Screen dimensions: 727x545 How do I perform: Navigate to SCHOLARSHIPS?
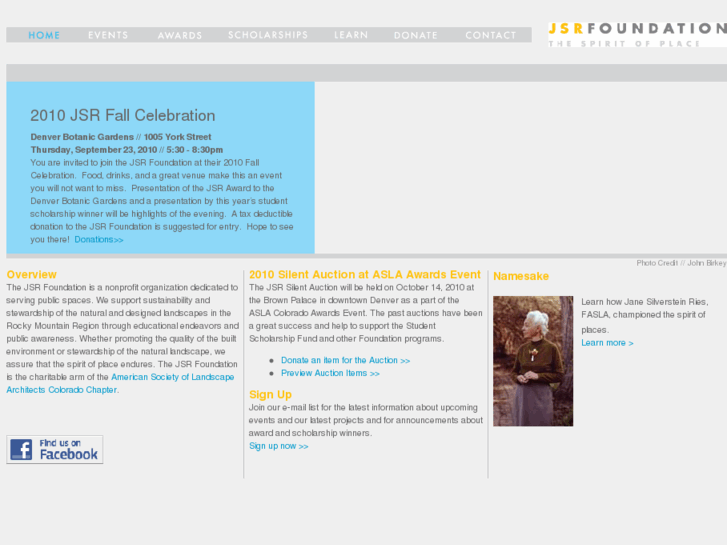coord(268,35)
